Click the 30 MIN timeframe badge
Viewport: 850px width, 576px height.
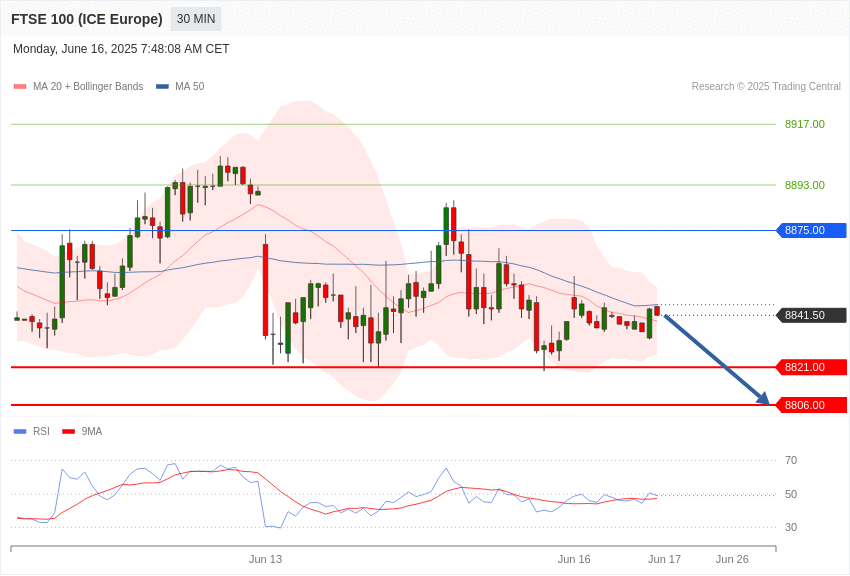[196, 19]
